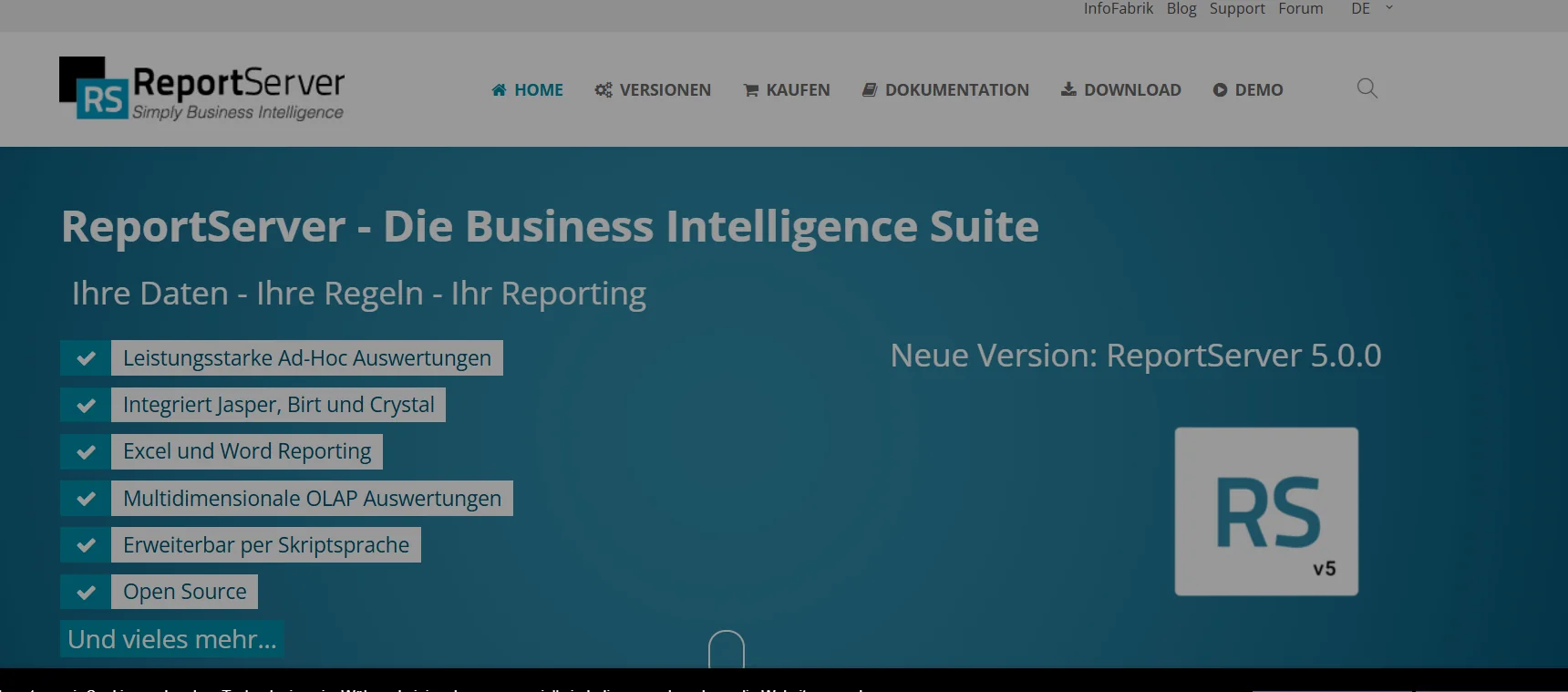Screen dimensions: 1568x692
Task: Open the Forum link
Action: [x=1301, y=8]
